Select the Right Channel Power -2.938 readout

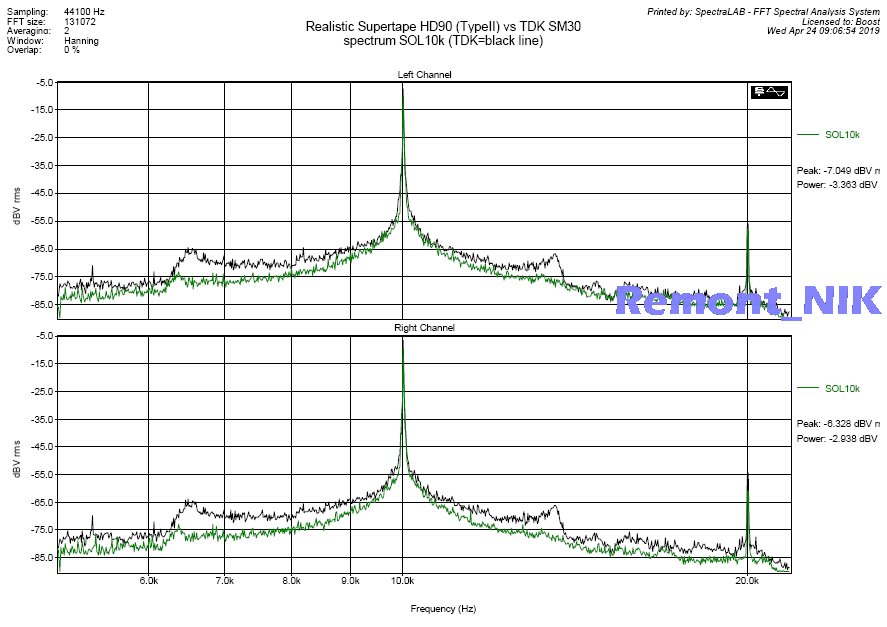coord(836,438)
